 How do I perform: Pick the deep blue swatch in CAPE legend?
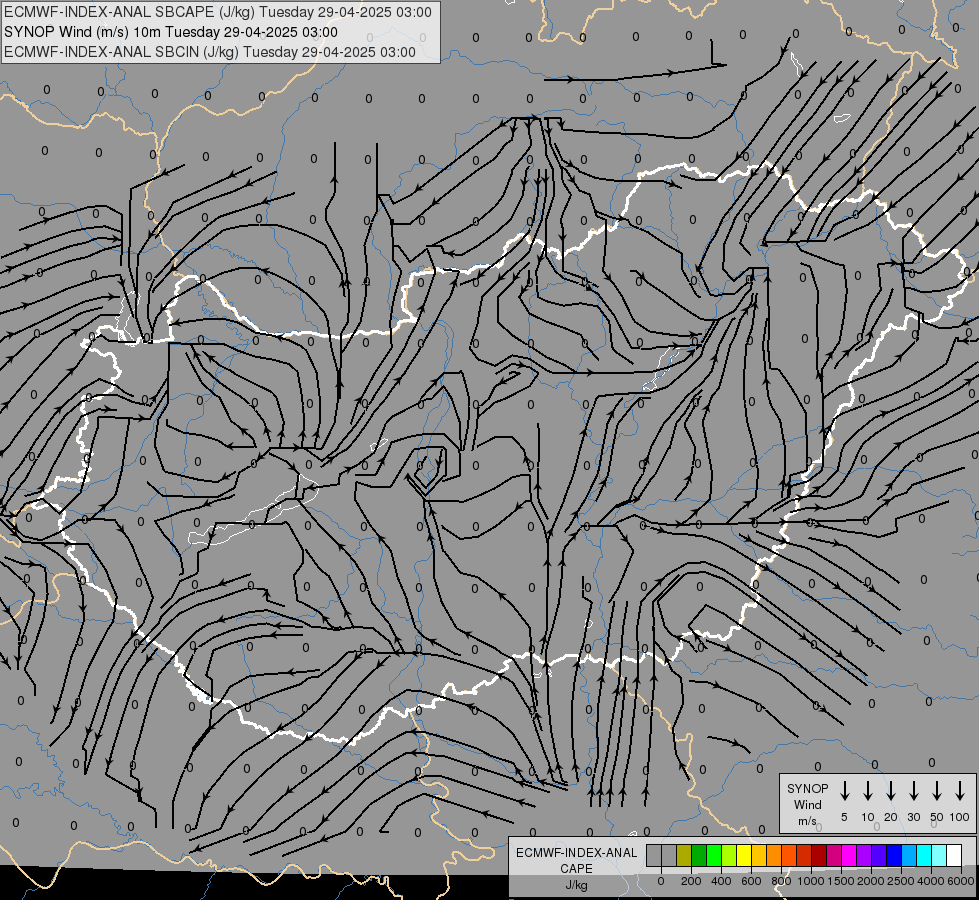click(x=894, y=855)
